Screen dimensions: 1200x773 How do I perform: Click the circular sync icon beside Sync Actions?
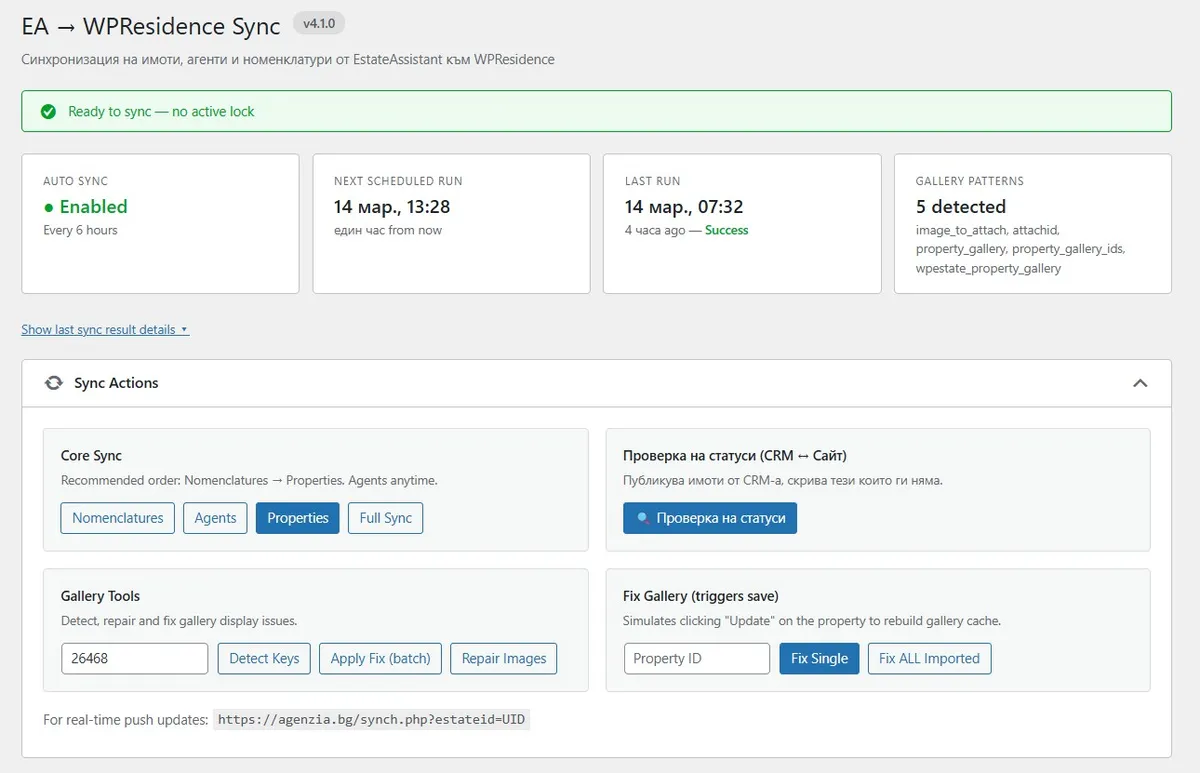pyautogui.click(x=53, y=382)
